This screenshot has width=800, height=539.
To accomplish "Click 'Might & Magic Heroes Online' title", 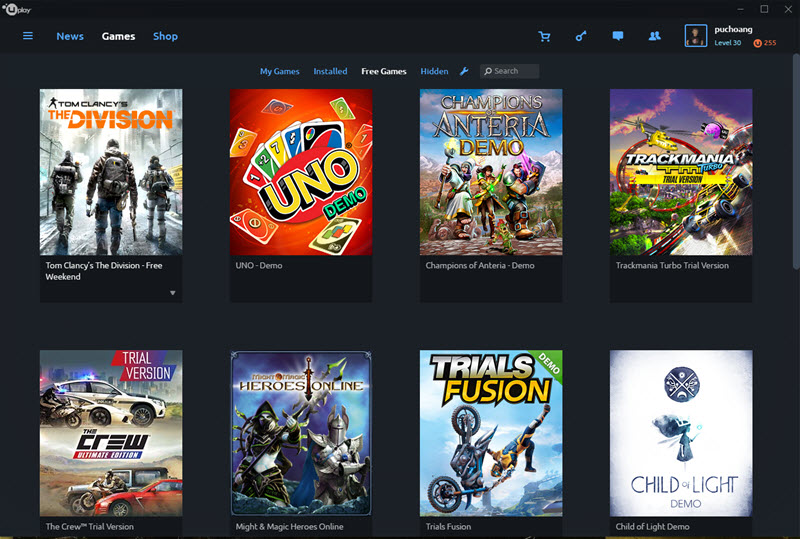I will point(289,526).
